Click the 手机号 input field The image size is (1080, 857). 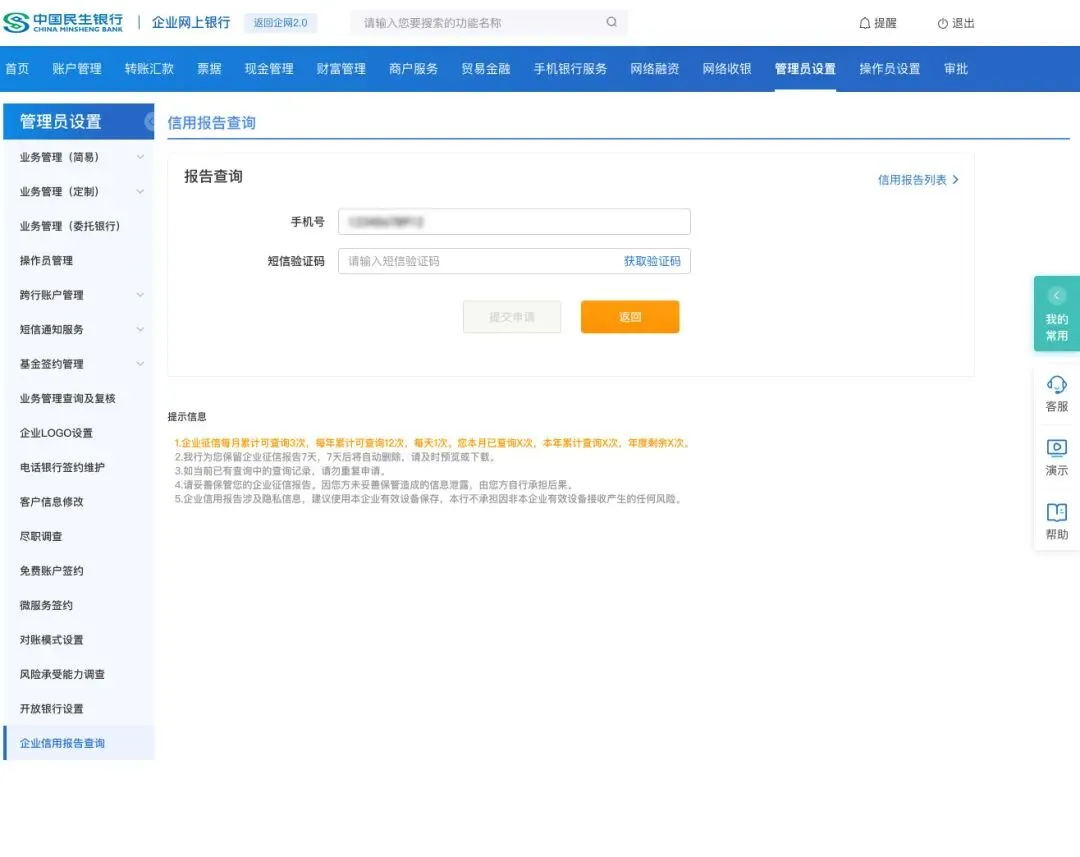point(515,222)
